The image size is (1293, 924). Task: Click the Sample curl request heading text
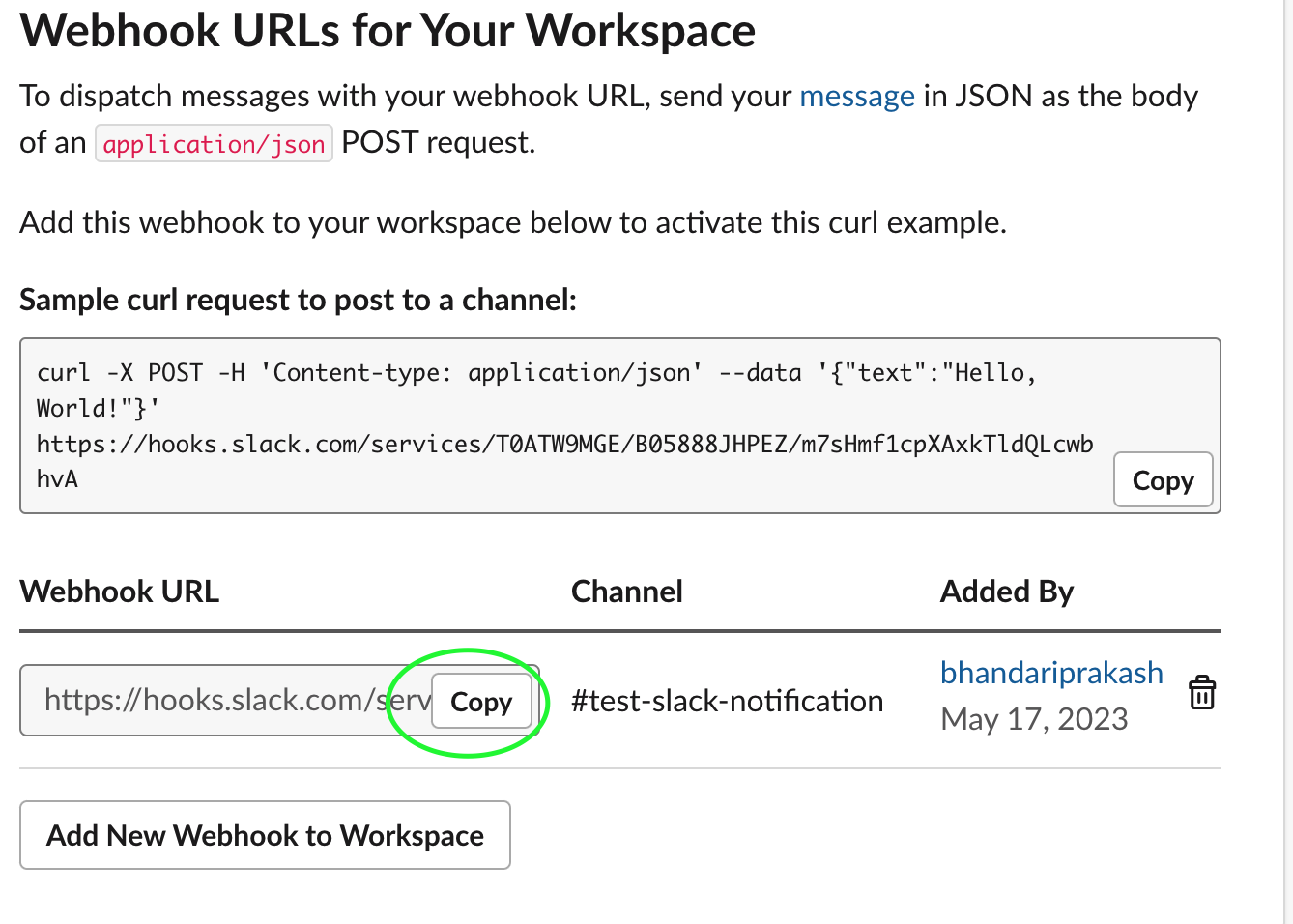tap(298, 300)
